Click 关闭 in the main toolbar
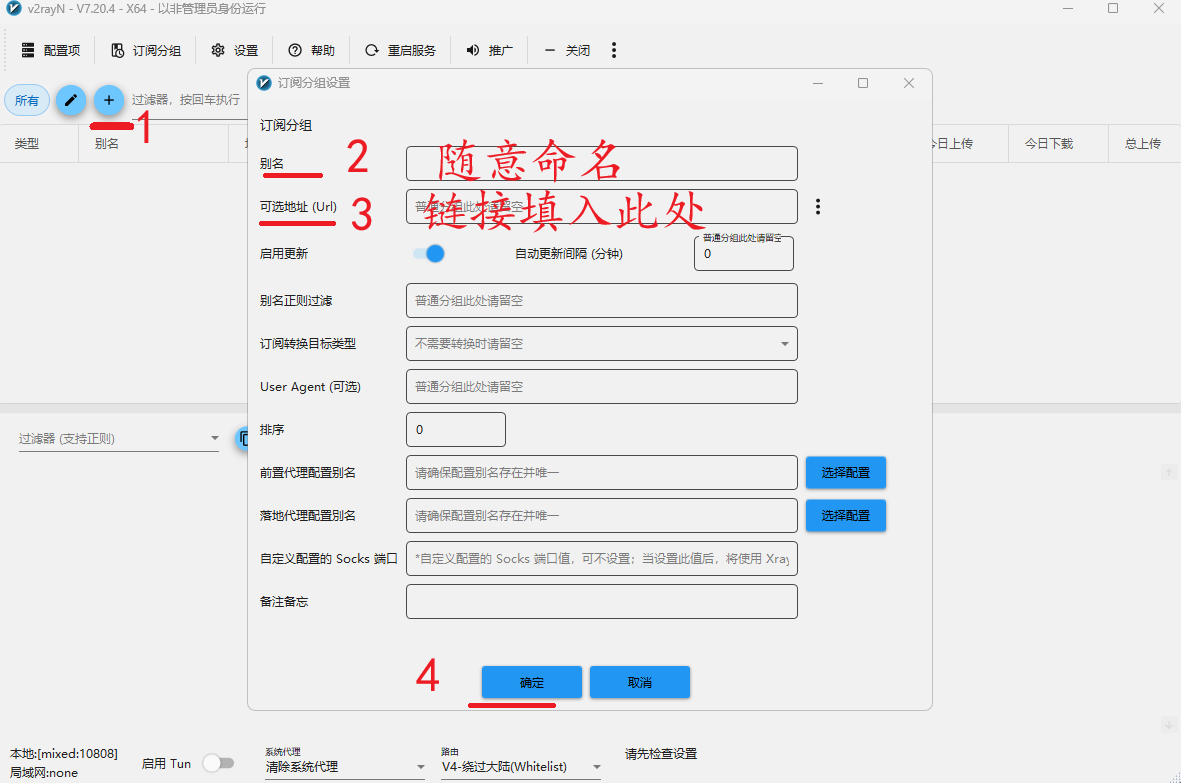The height and width of the screenshot is (783, 1181). pos(566,50)
